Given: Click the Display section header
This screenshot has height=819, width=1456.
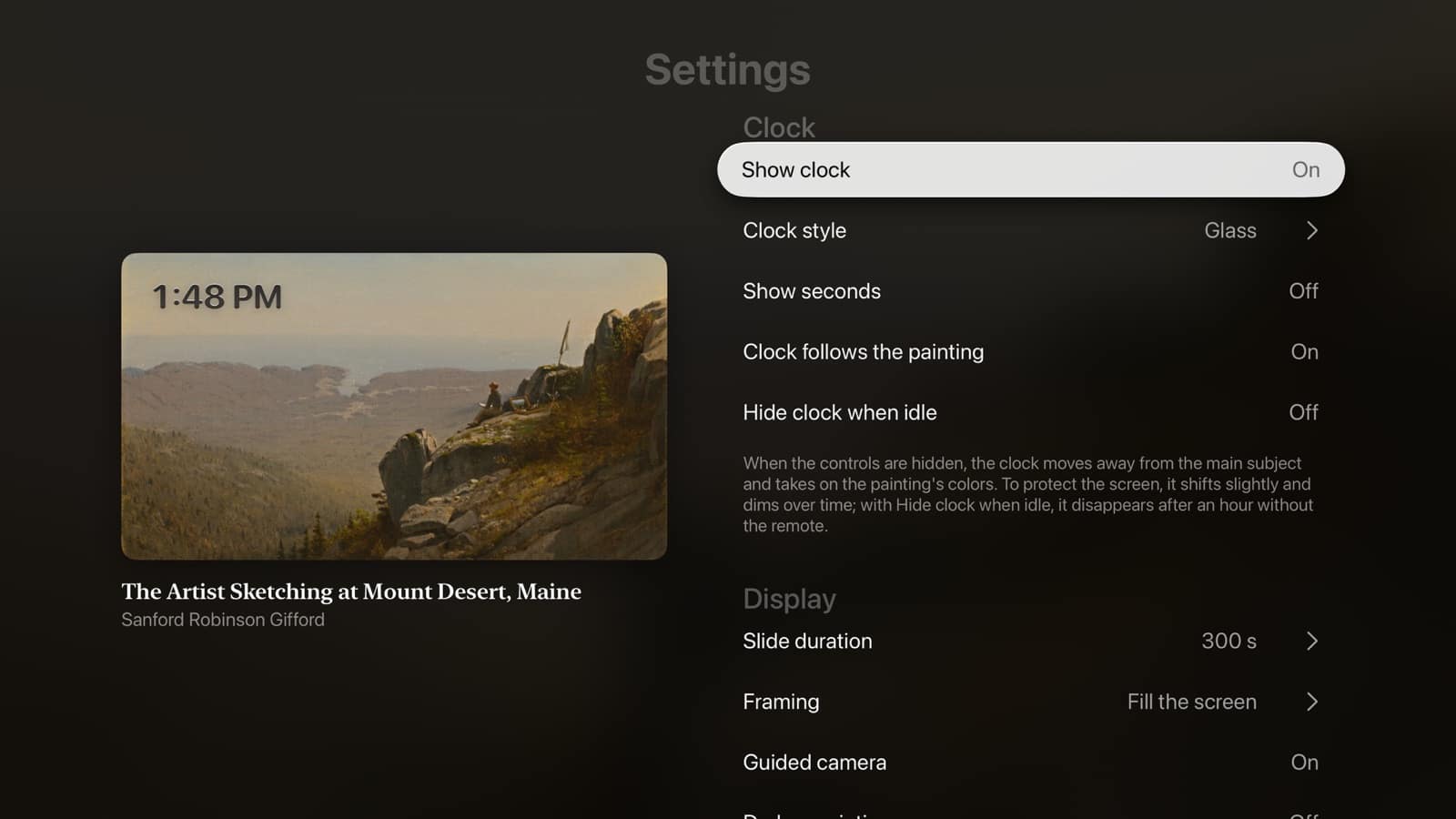Looking at the screenshot, I should [789, 599].
